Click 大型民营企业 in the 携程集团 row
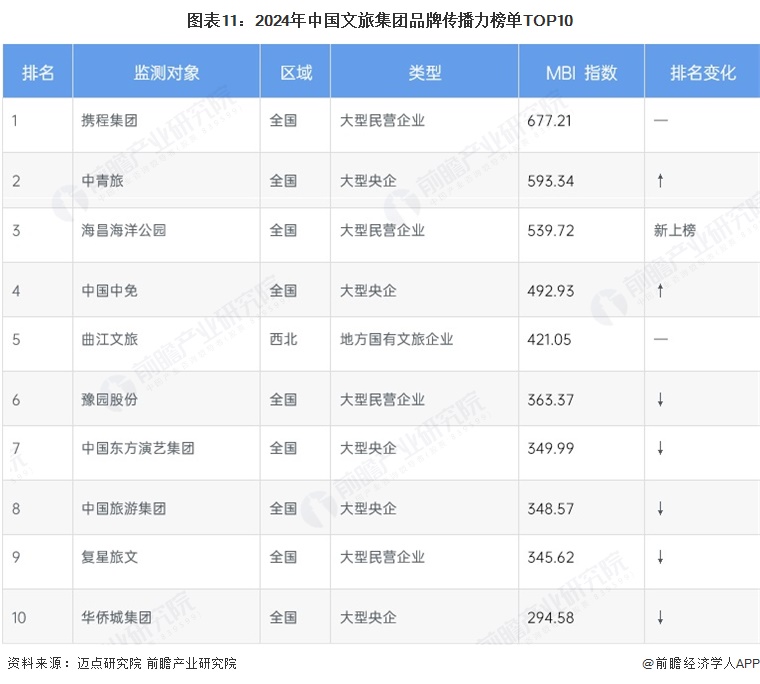The width and height of the screenshot is (760, 684). coord(382,120)
